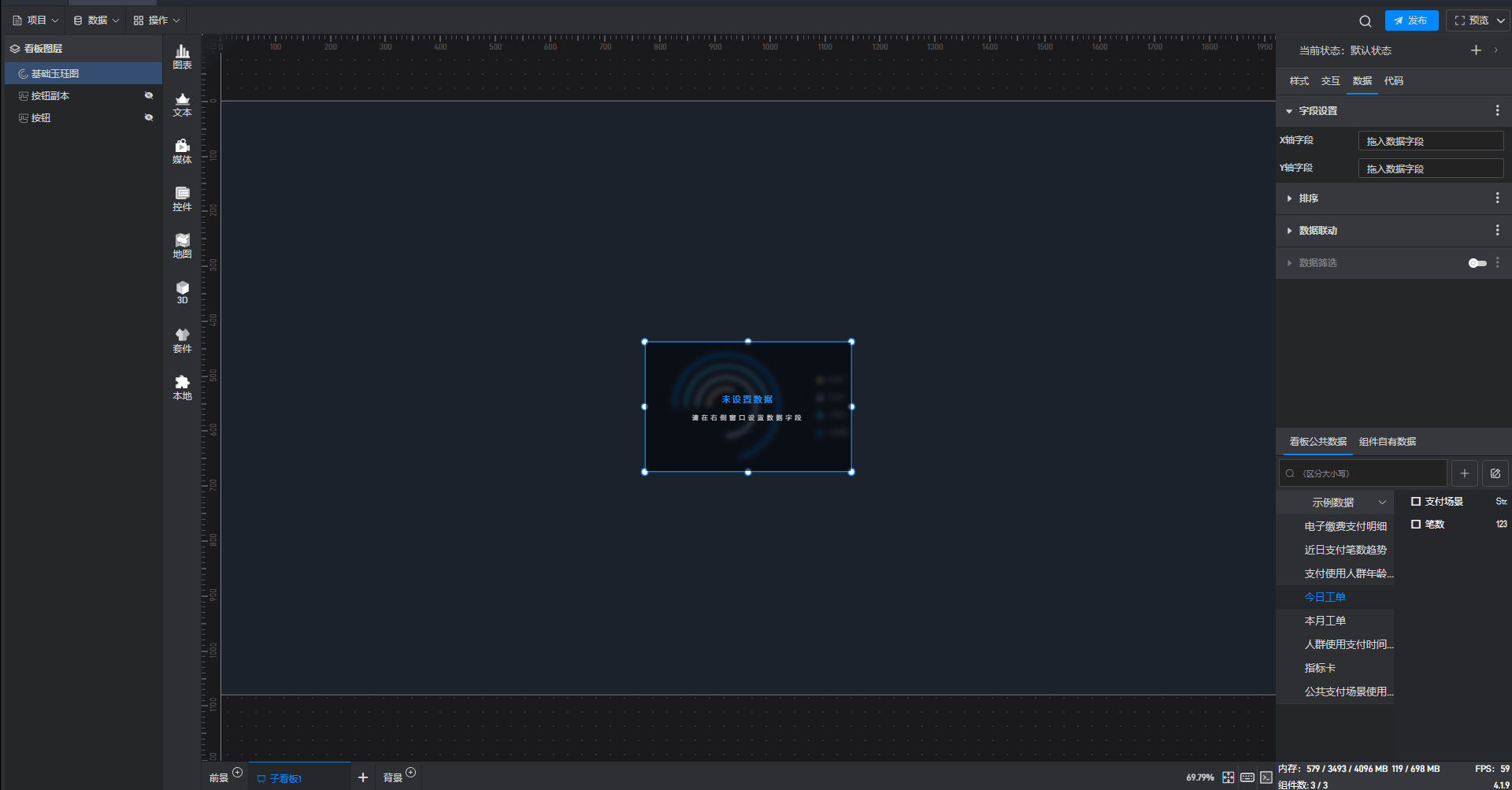The height and width of the screenshot is (790, 1512).
Task: Open the 3D components panel
Action: (182, 292)
